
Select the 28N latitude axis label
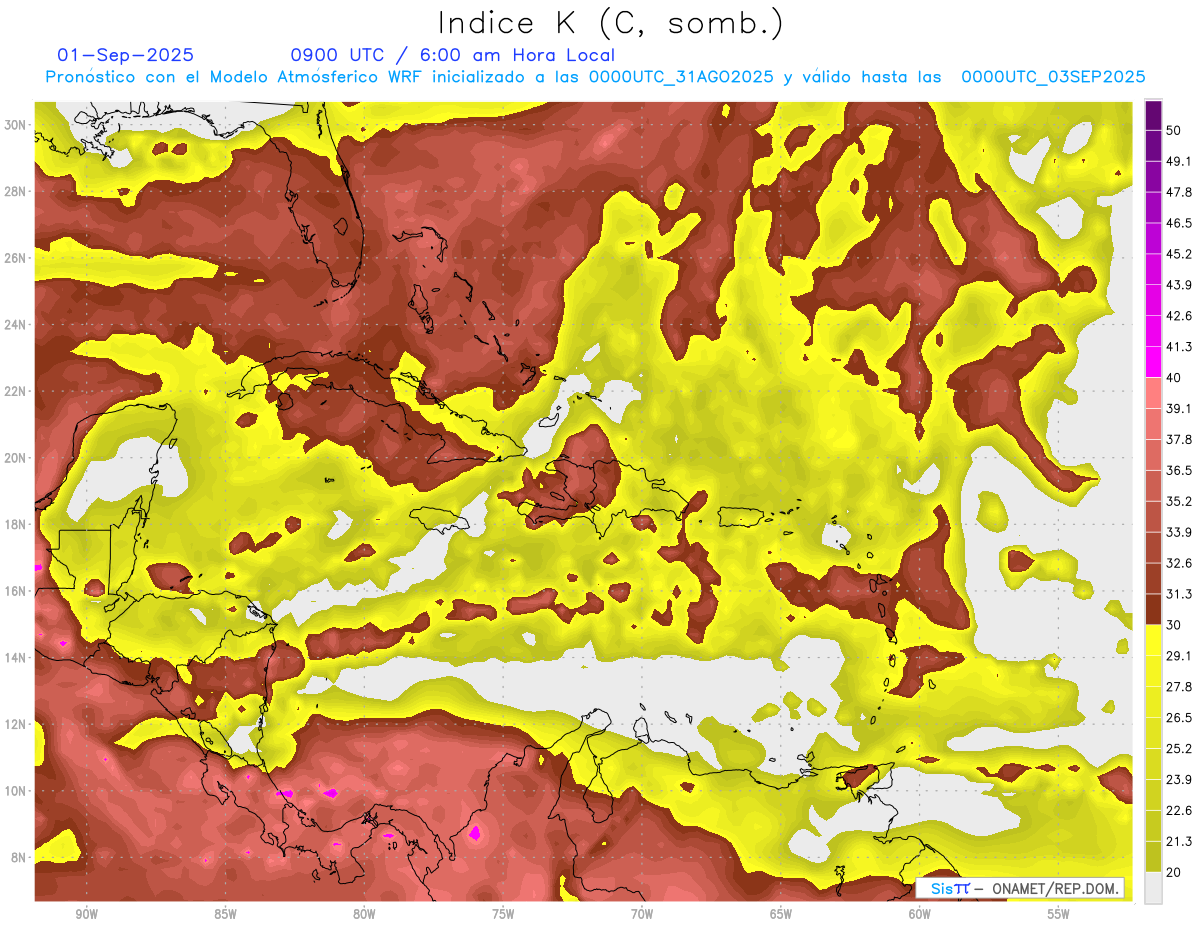click(15, 191)
